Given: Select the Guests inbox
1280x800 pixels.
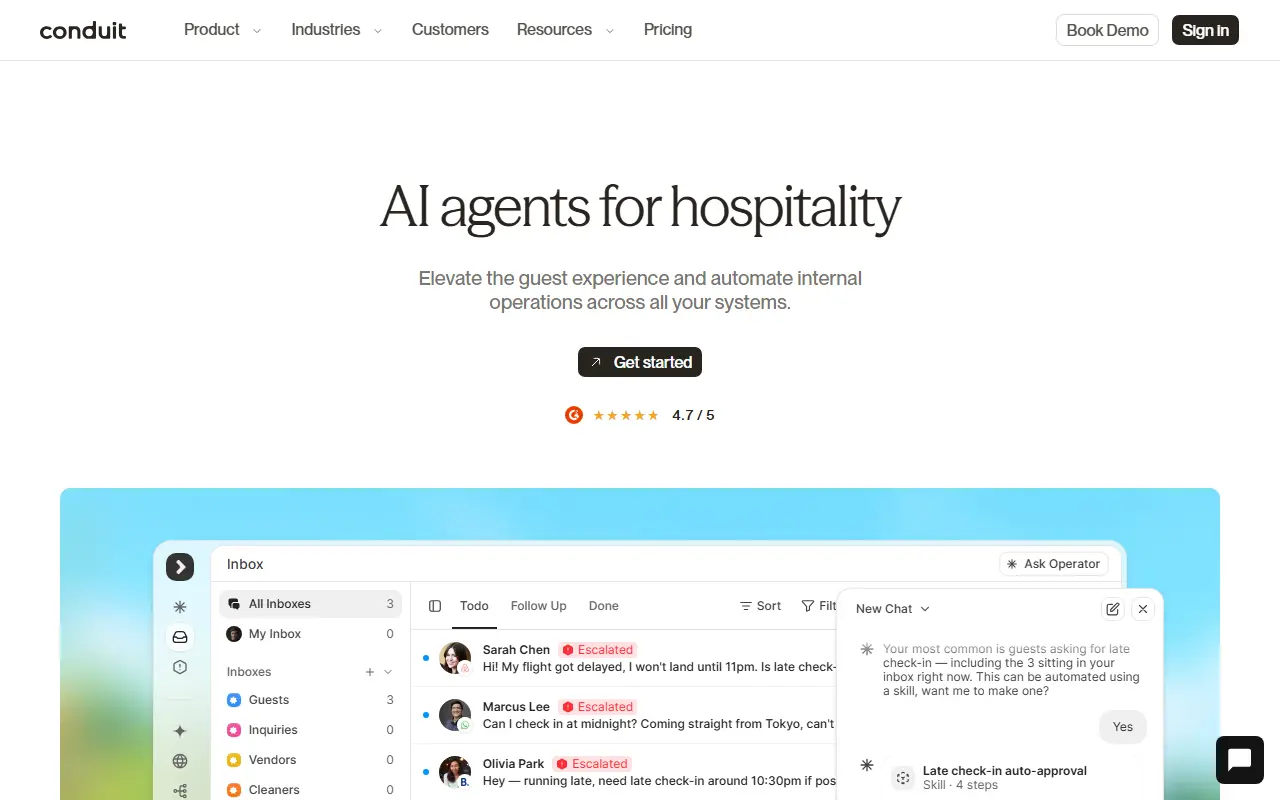Looking at the screenshot, I should click(x=310, y=700).
